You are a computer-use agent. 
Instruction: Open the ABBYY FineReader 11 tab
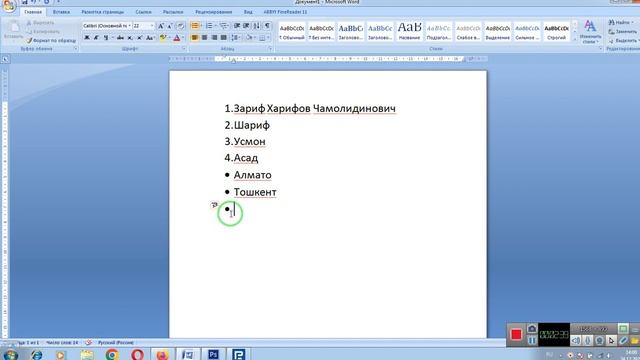point(285,12)
